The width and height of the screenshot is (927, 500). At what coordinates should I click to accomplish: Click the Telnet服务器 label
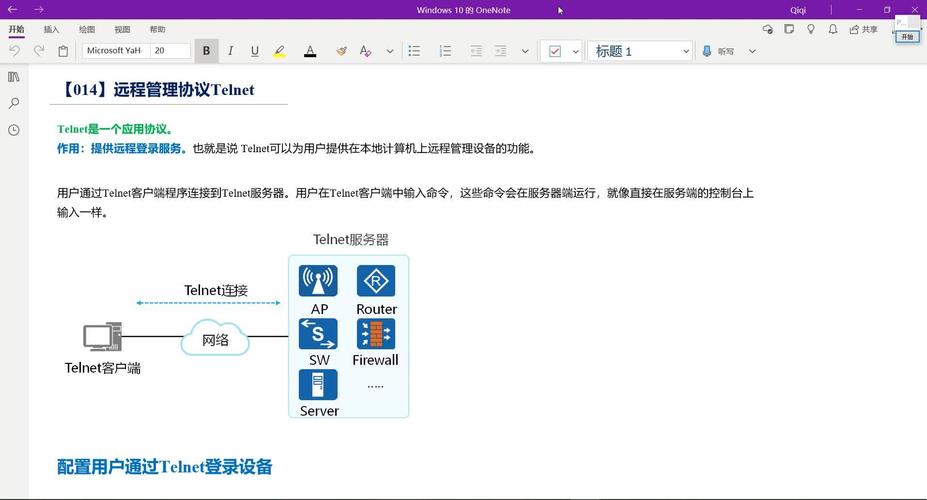point(351,239)
